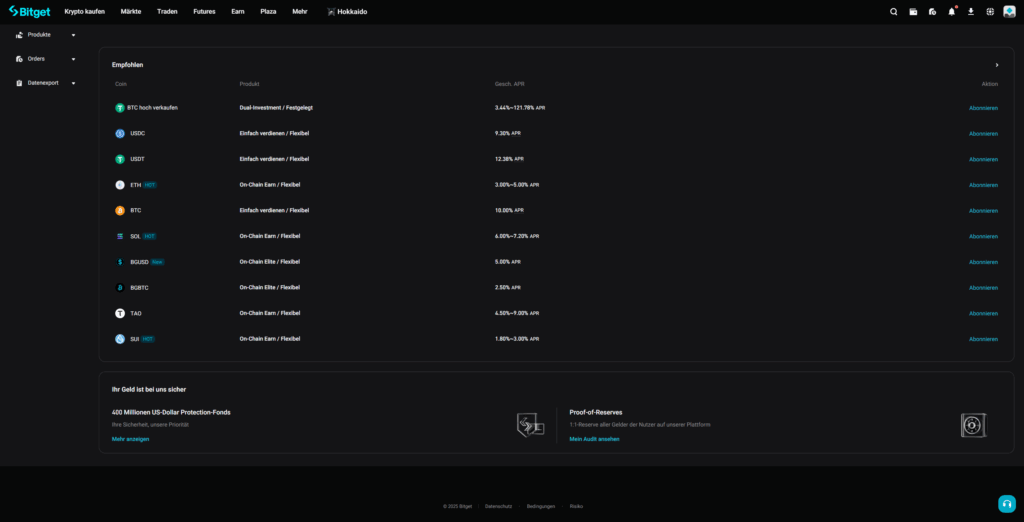Click the ETH coin icon
This screenshot has width=1024, height=522.
tap(120, 185)
